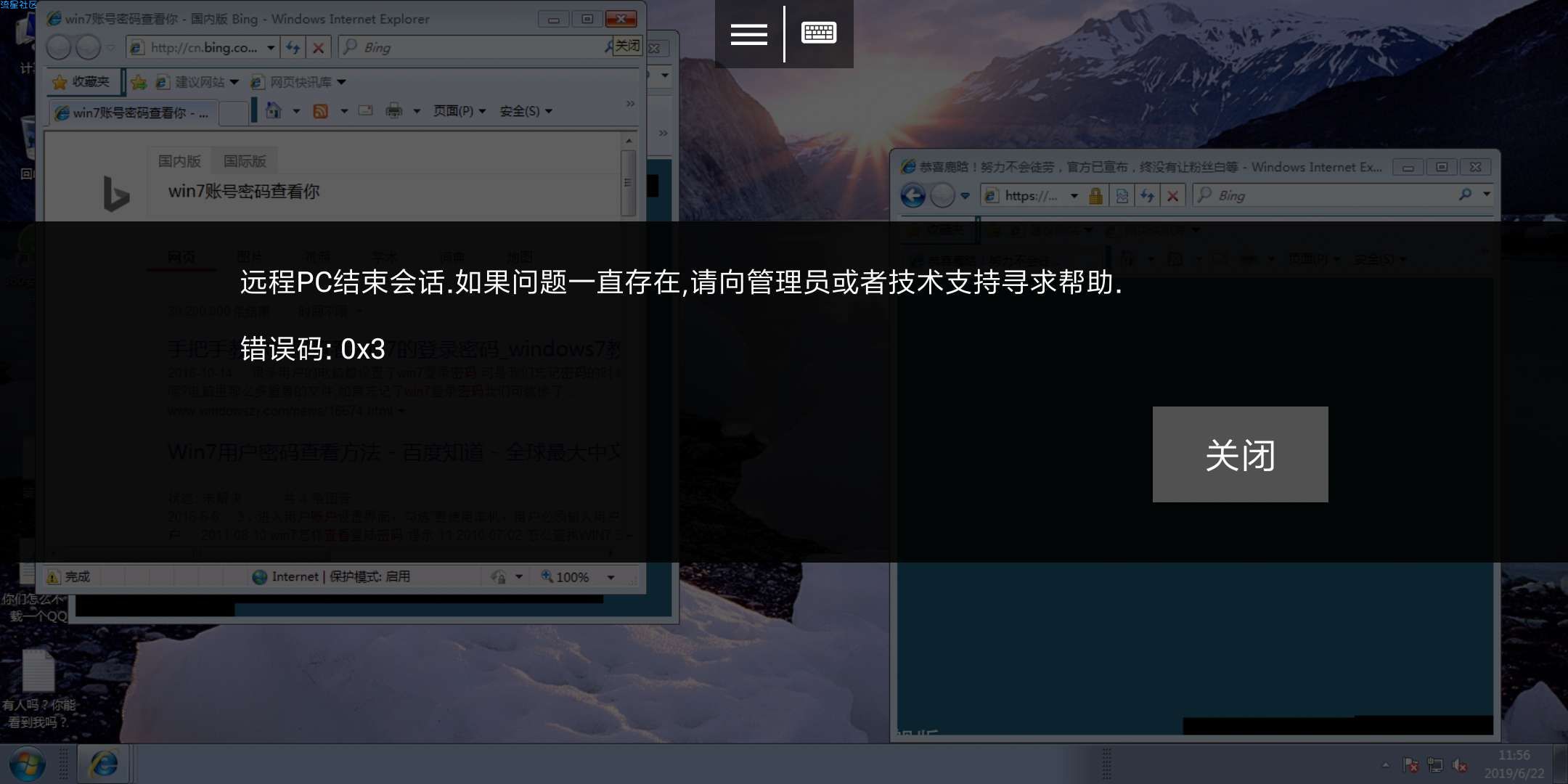
Task: Open a new blank tab in the left IE window
Action: point(233,113)
